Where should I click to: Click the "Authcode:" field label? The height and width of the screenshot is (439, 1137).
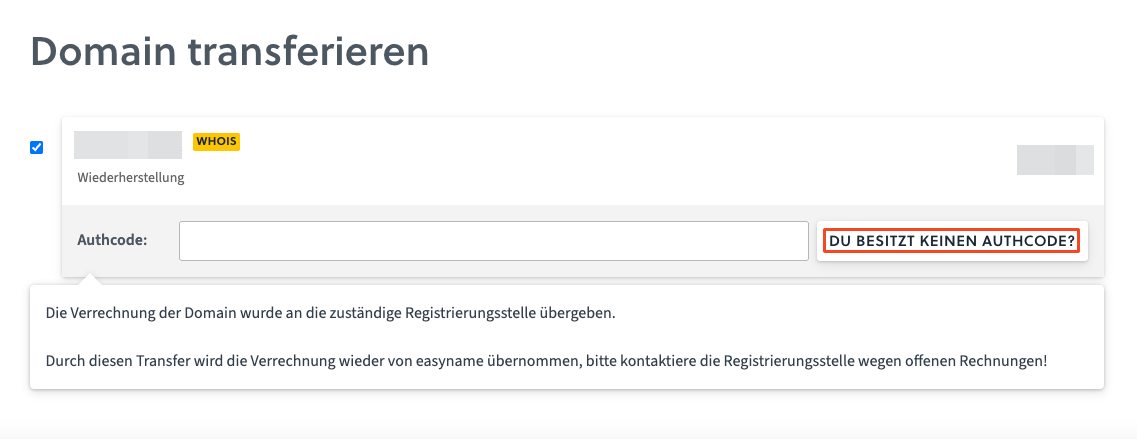112,241
